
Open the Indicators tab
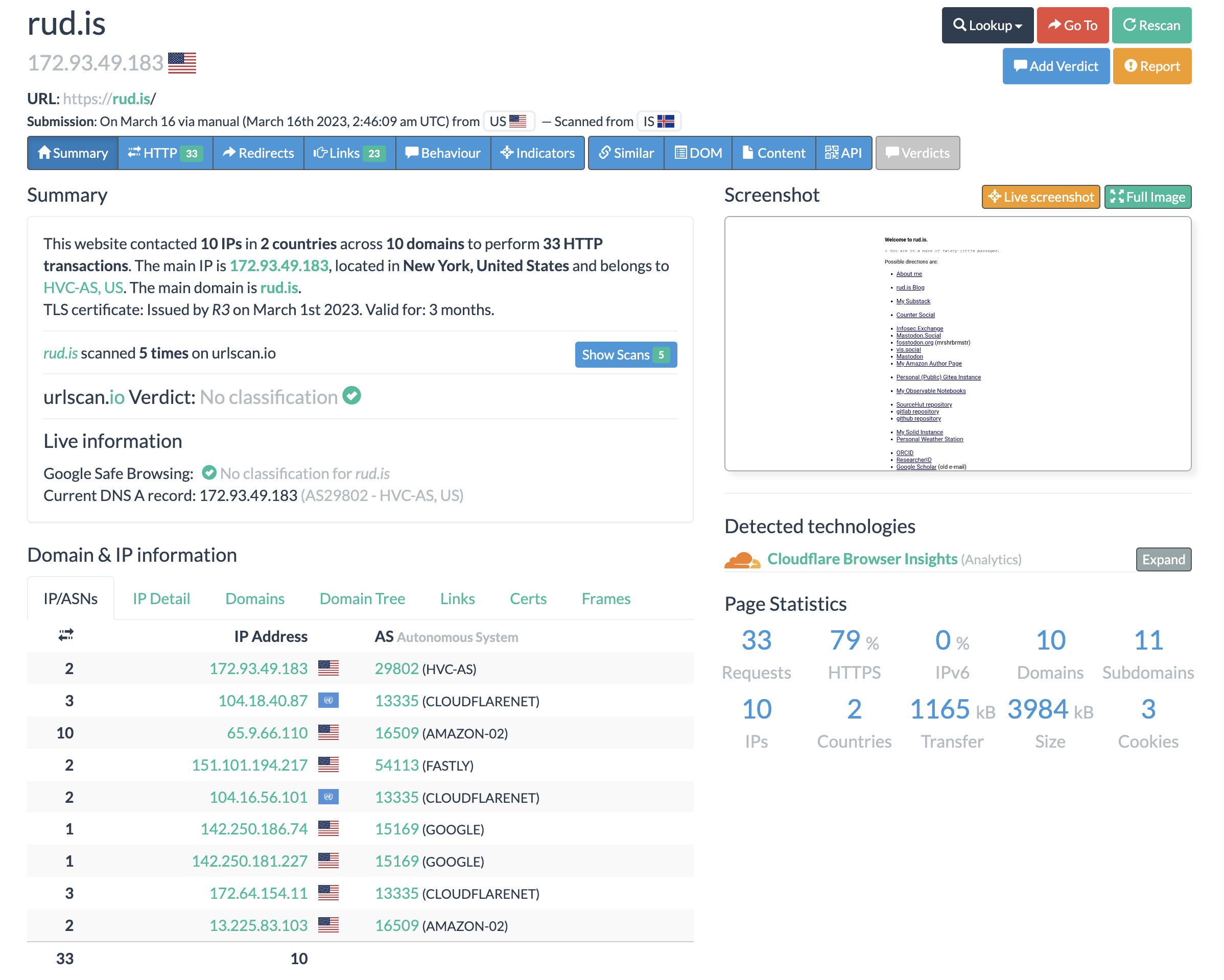tap(537, 153)
